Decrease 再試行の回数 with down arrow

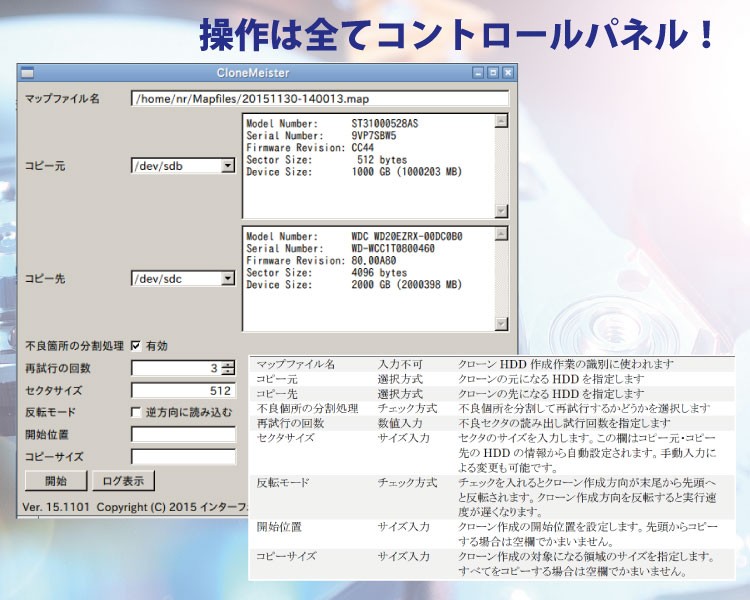(228, 372)
